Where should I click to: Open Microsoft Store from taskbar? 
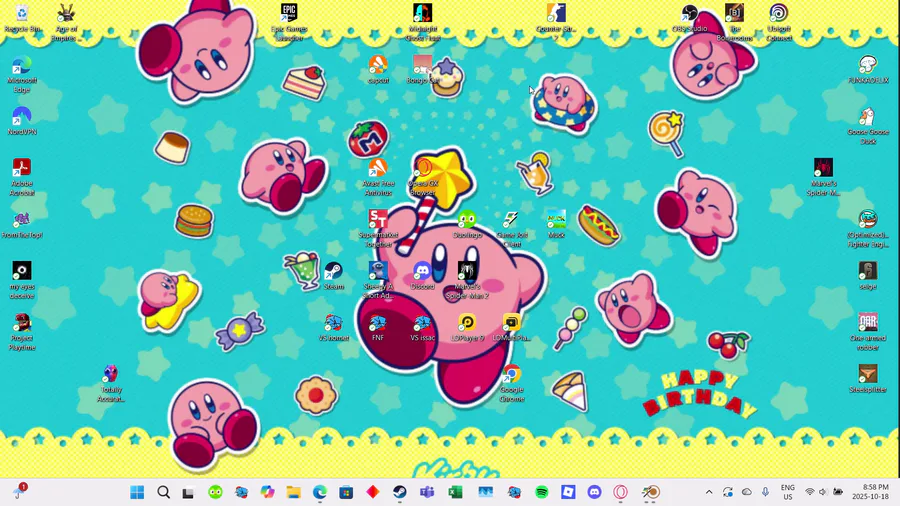click(346, 492)
